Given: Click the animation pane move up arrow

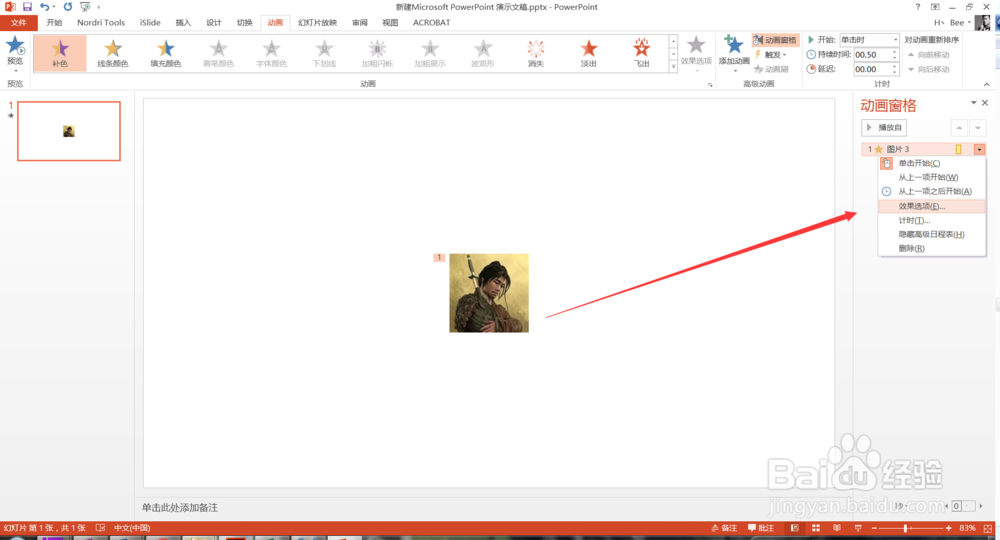Looking at the screenshot, I should pos(959,128).
